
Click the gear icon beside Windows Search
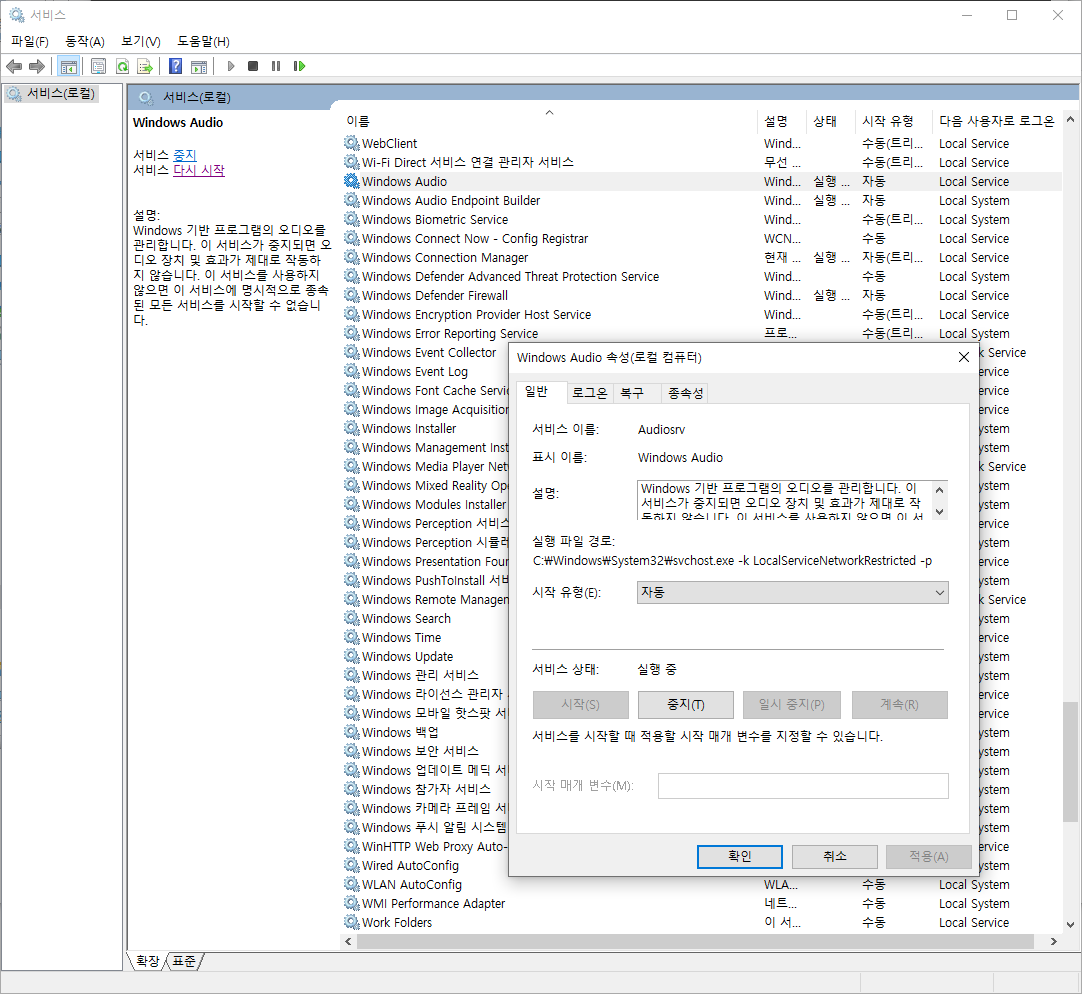(x=352, y=618)
